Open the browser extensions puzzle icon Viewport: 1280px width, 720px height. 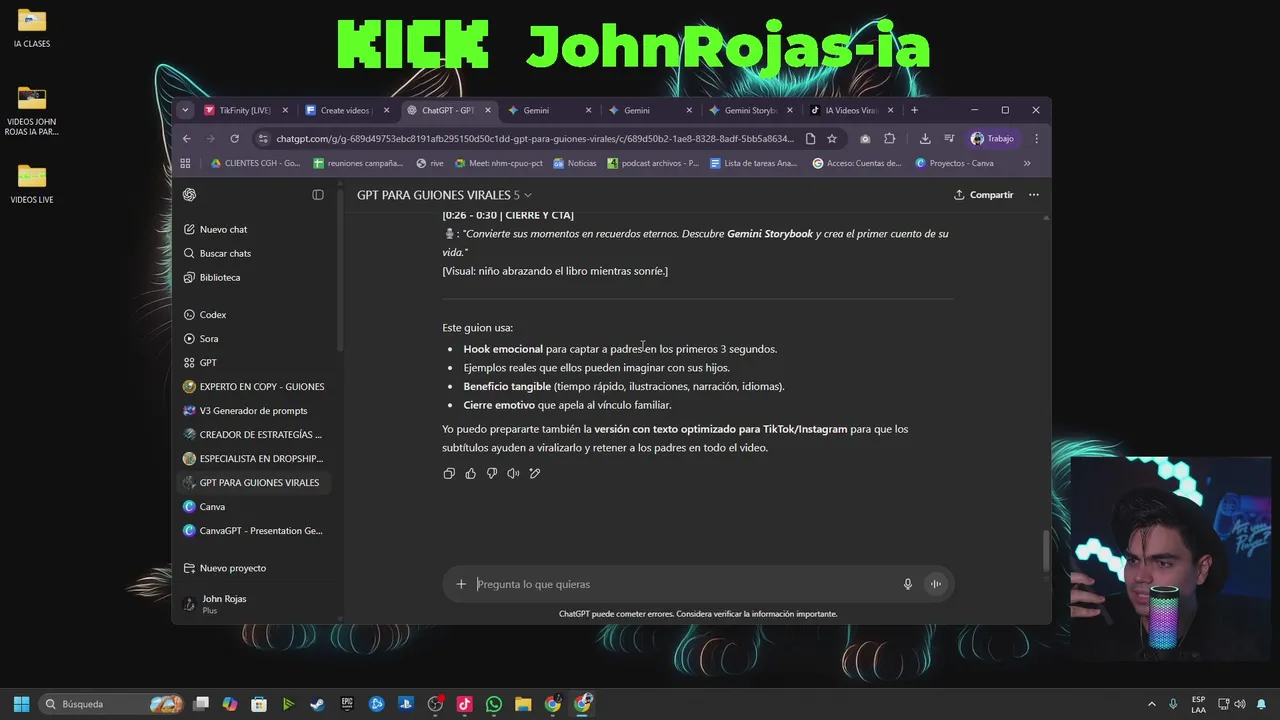point(890,139)
